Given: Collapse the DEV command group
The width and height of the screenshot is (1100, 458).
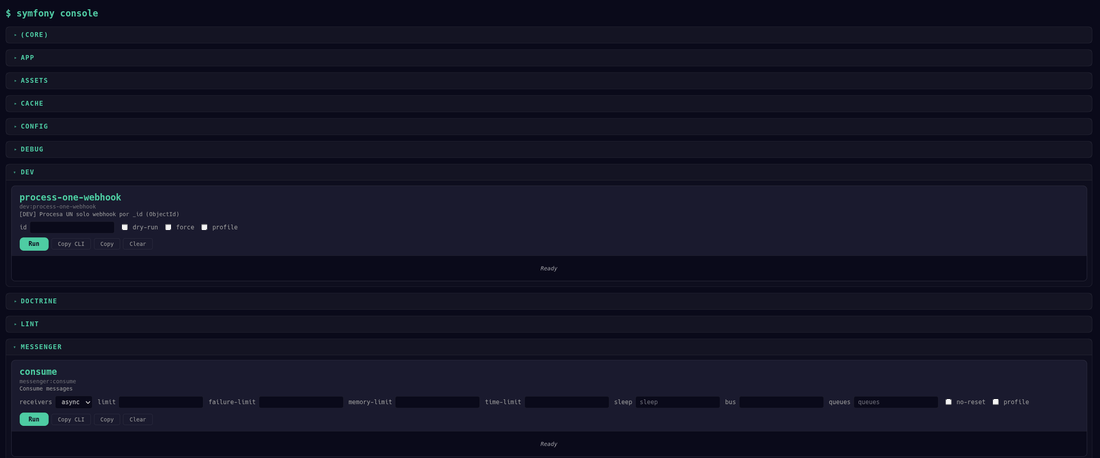Looking at the screenshot, I should click(x=549, y=172).
